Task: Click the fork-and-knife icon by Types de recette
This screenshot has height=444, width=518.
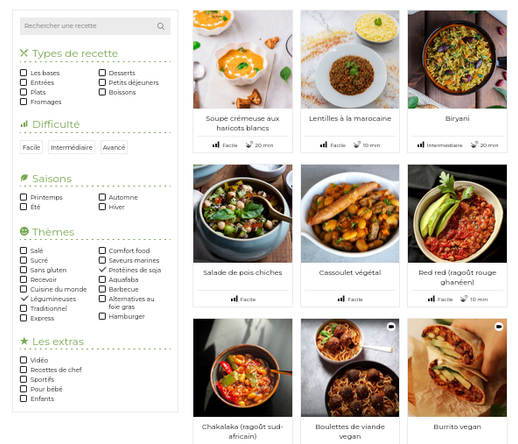Action: [x=24, y=53]
